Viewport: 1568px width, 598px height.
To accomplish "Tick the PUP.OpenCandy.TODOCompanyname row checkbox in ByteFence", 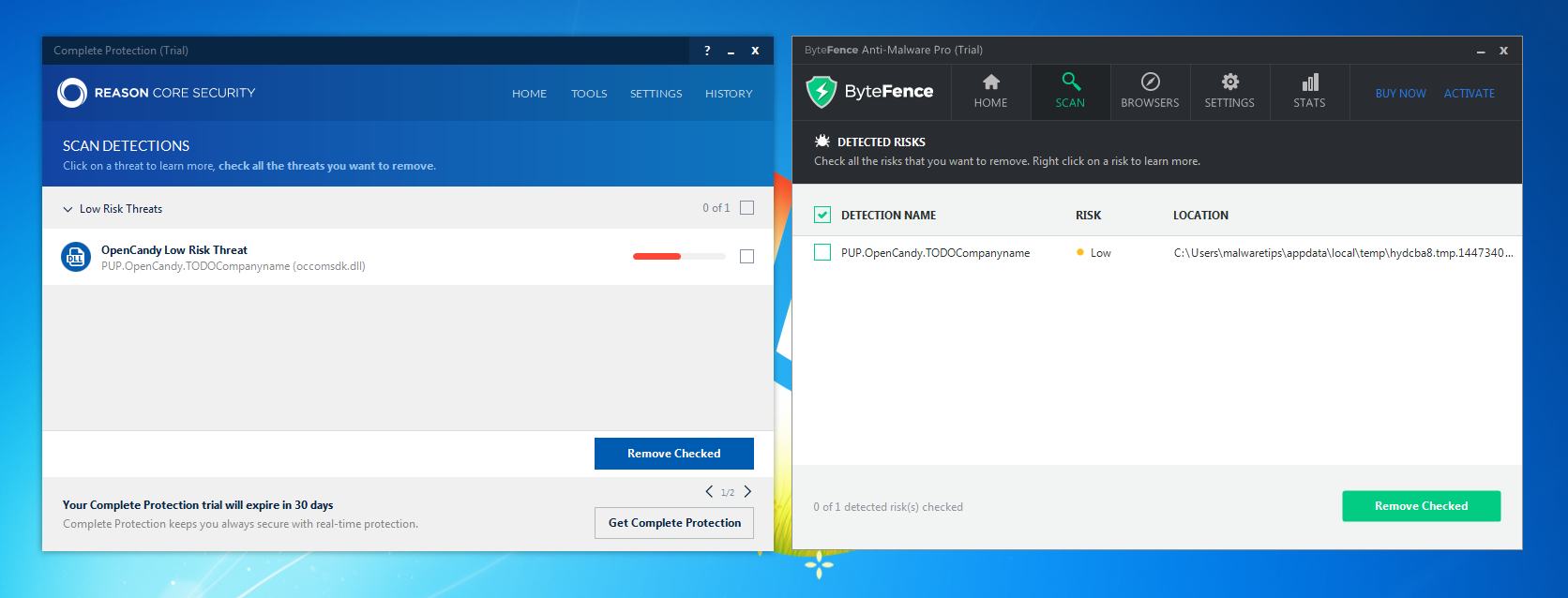I will point(822,252).
